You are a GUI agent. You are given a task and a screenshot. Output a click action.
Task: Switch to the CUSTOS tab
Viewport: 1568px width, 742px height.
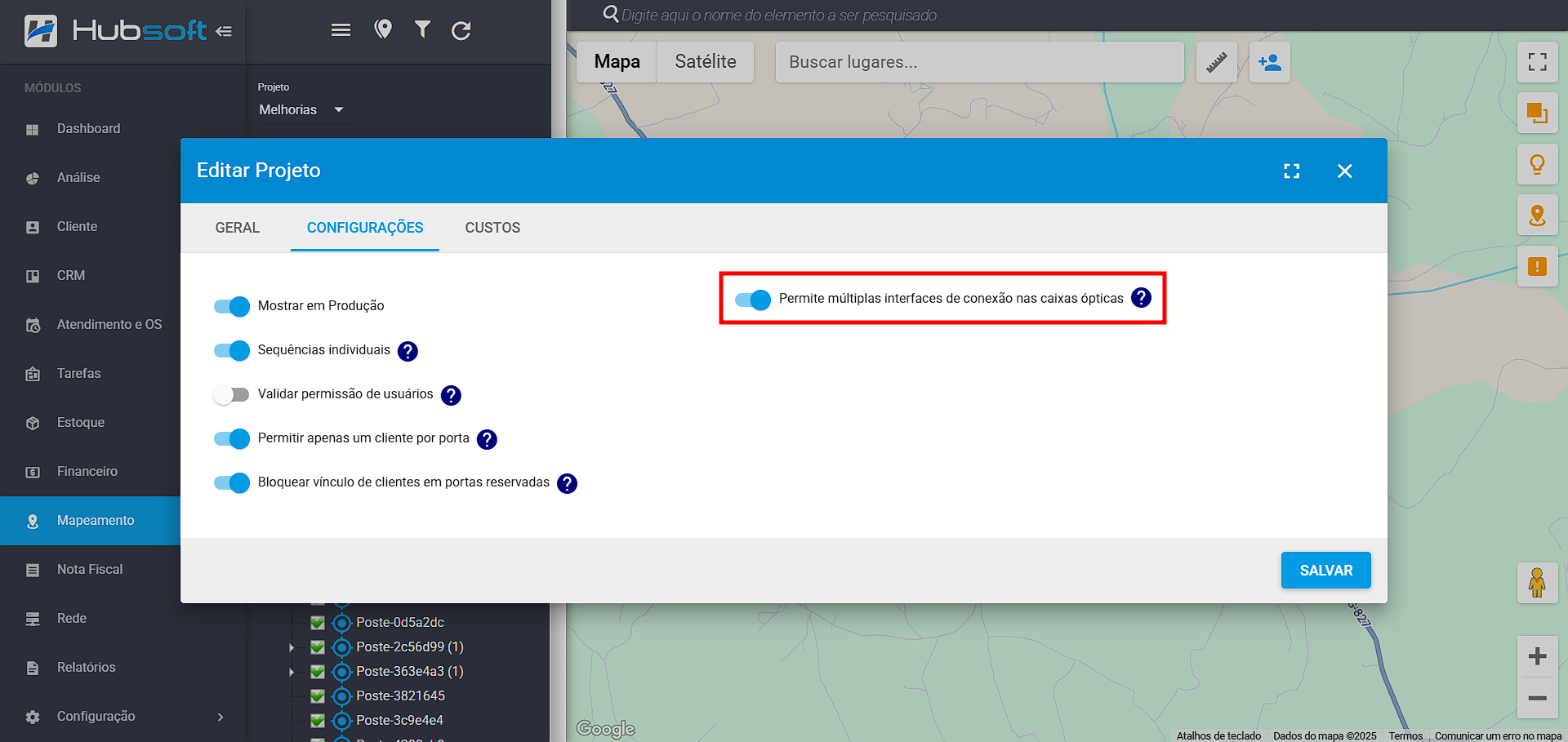click(x=492, y=228)
